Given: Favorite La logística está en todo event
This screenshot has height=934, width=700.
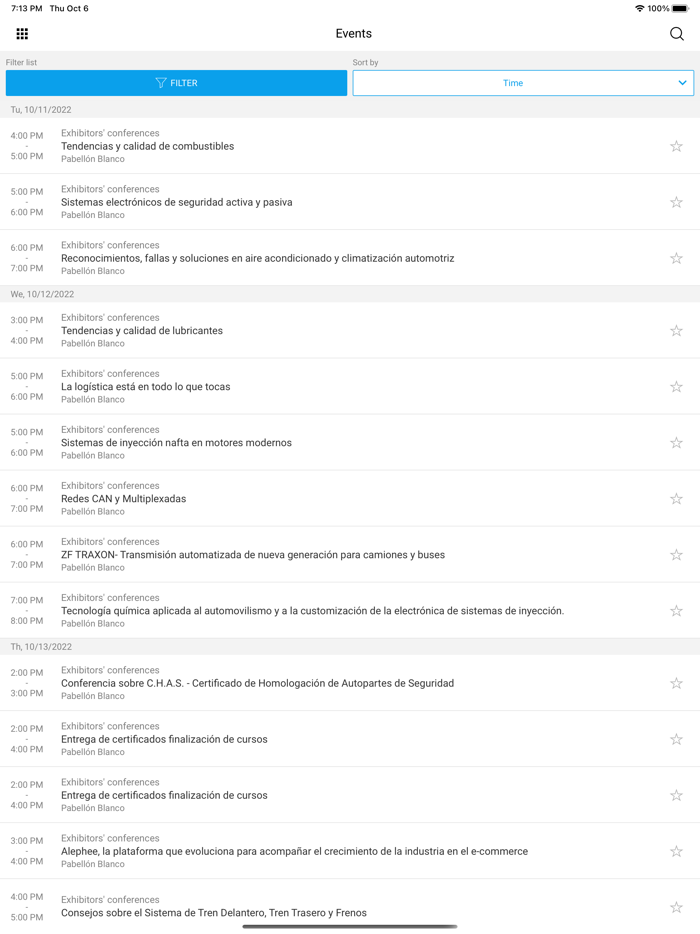Looking at the screenshot, I should (x=676, y=387).
